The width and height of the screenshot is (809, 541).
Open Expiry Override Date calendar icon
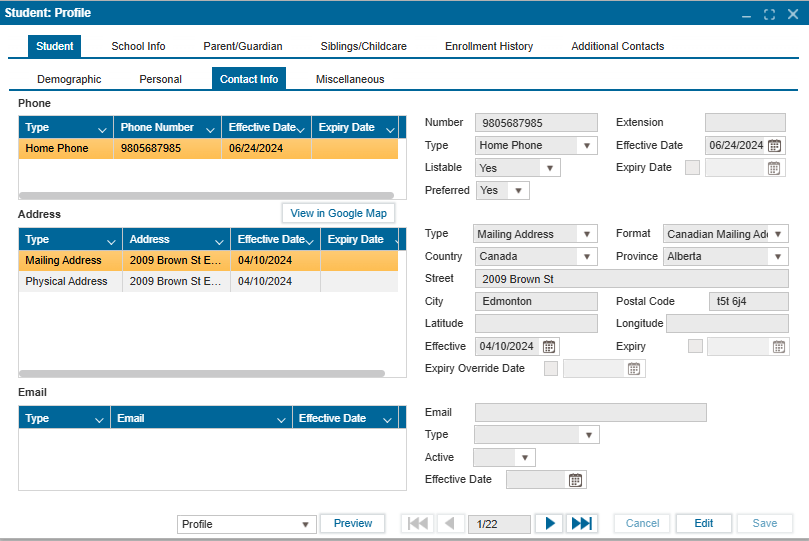click(x=633, y=369)
